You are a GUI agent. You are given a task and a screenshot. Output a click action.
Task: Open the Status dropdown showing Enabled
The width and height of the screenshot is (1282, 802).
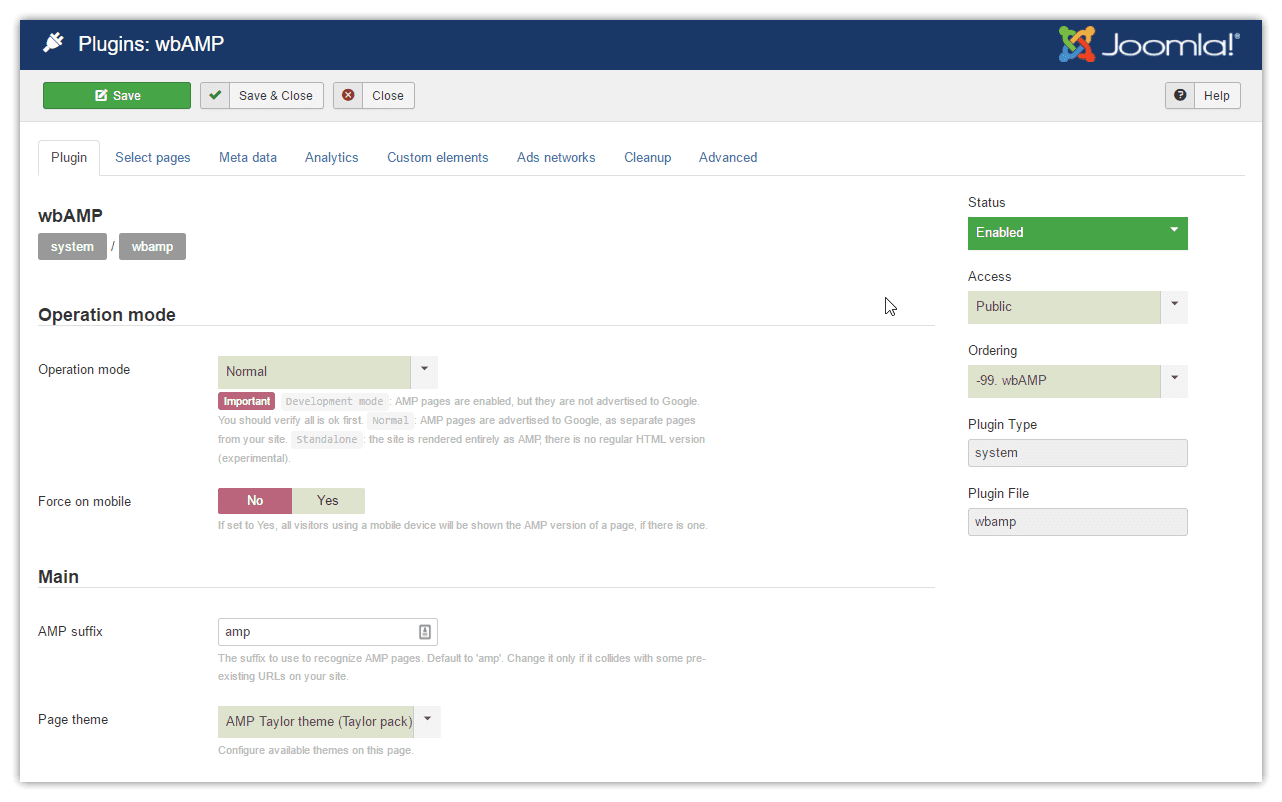[x=1078, y=233]
